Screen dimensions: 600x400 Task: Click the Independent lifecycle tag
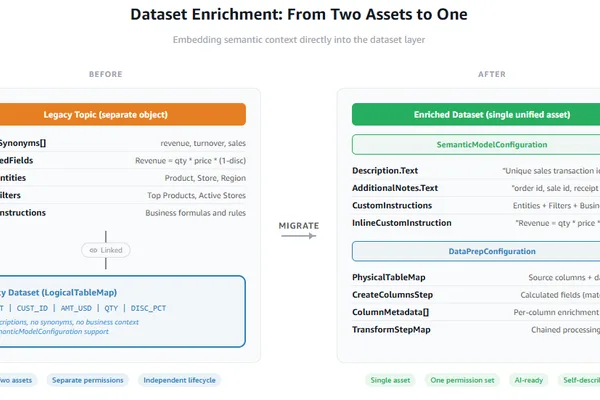pyautogui.click(x=179, y=380)
